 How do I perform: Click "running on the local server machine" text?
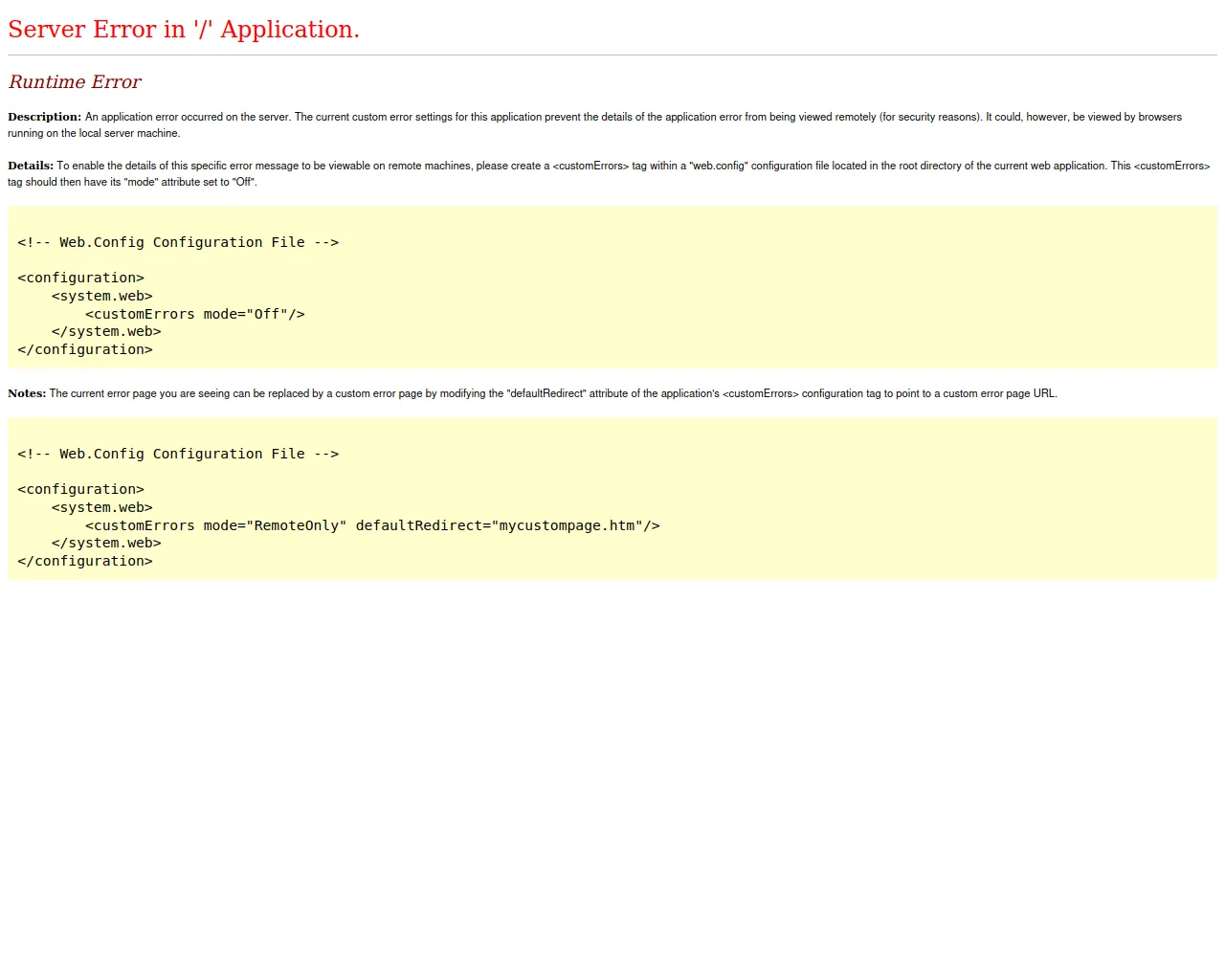(x=94, y=133)
